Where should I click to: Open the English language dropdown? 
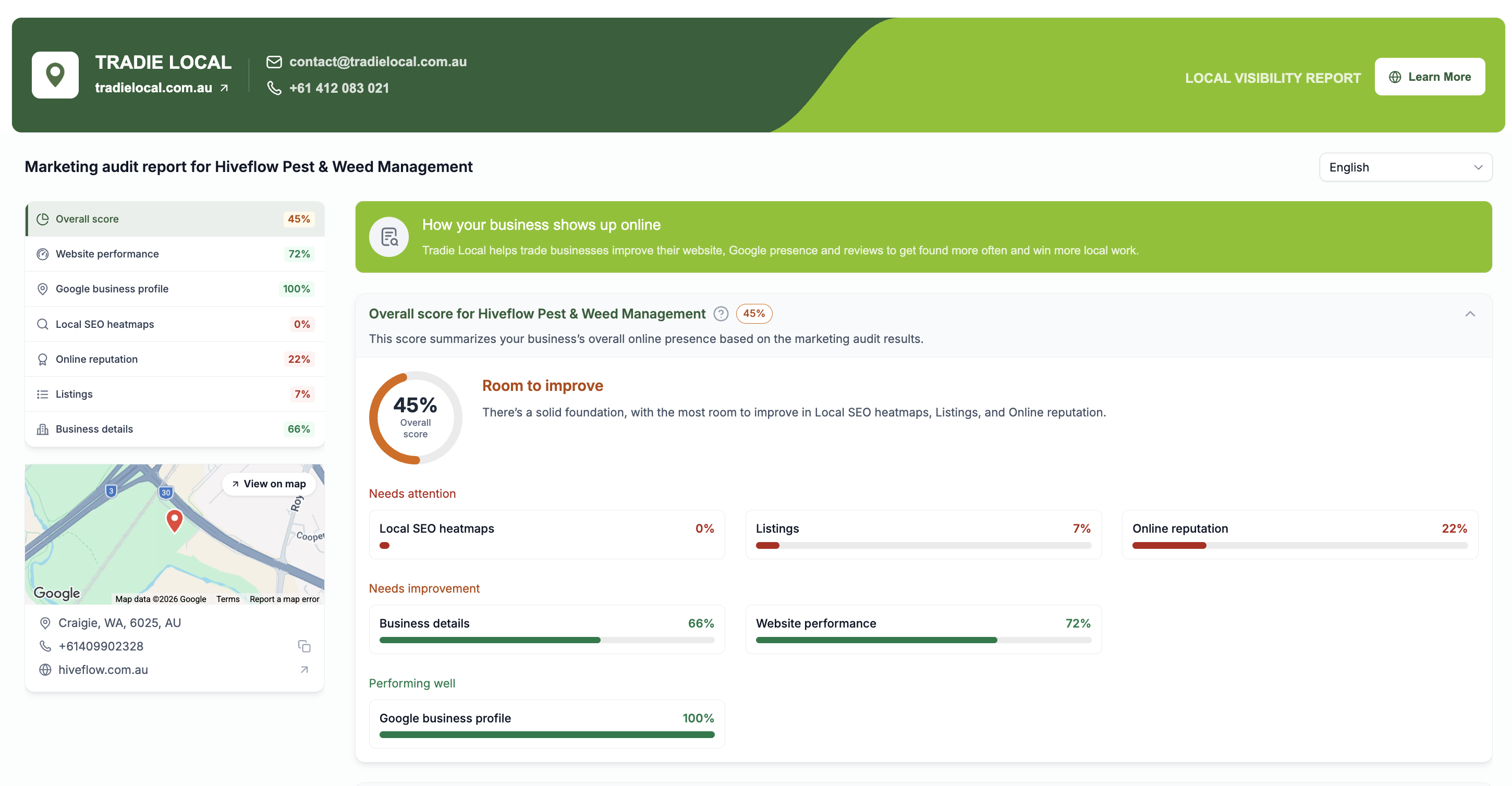1405,167
